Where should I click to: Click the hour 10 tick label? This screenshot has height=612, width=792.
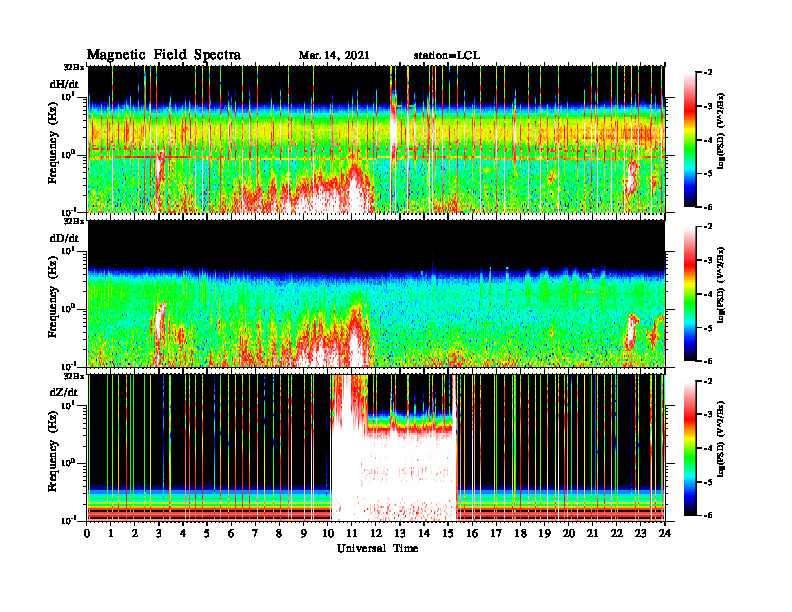tap(327, 533)
